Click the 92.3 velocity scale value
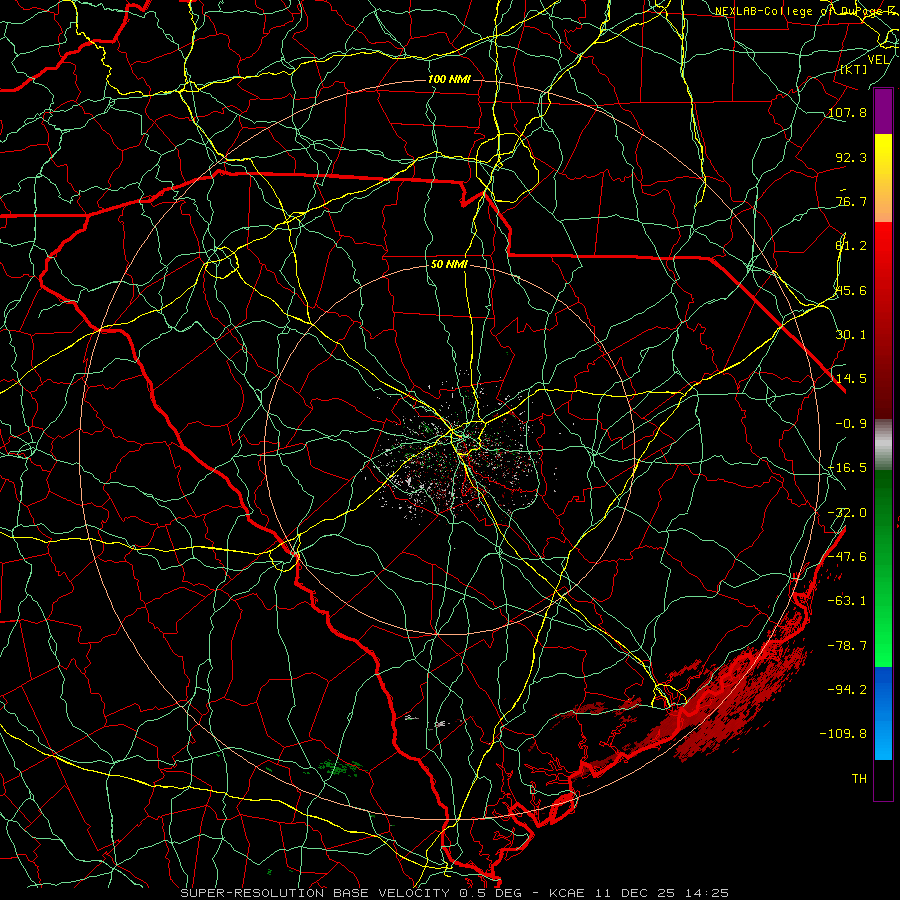900x900 pixels. coord(851,157)
